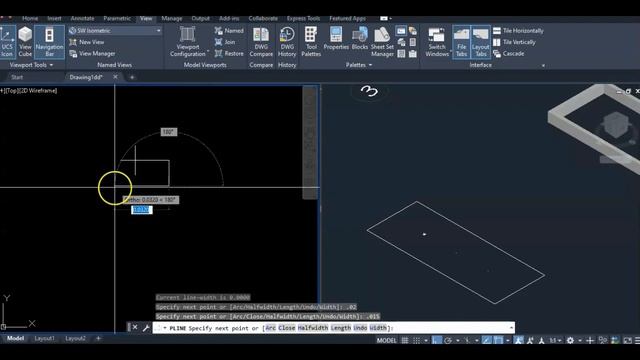The height and width of the screenshot is (360, 640).
Task: Click the Named viewports button
Action: pos(229,31)
